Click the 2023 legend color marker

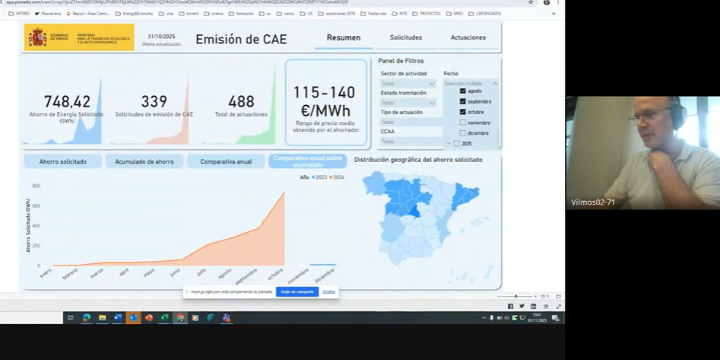(x=313, y=177)
